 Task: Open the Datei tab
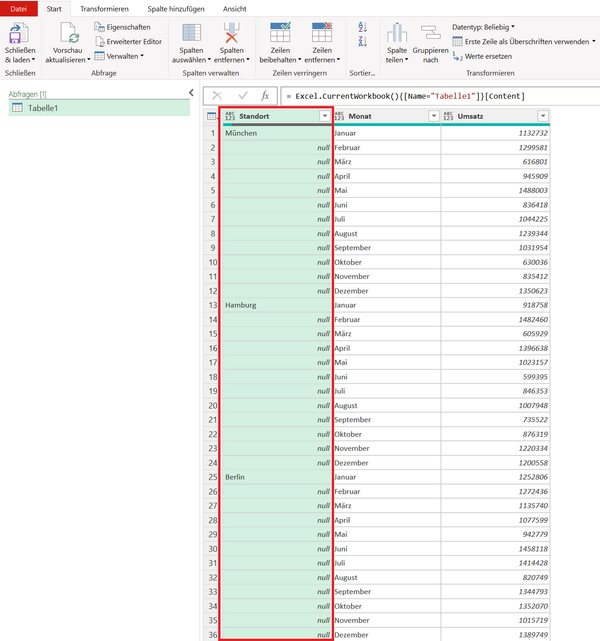coord(19,9)
